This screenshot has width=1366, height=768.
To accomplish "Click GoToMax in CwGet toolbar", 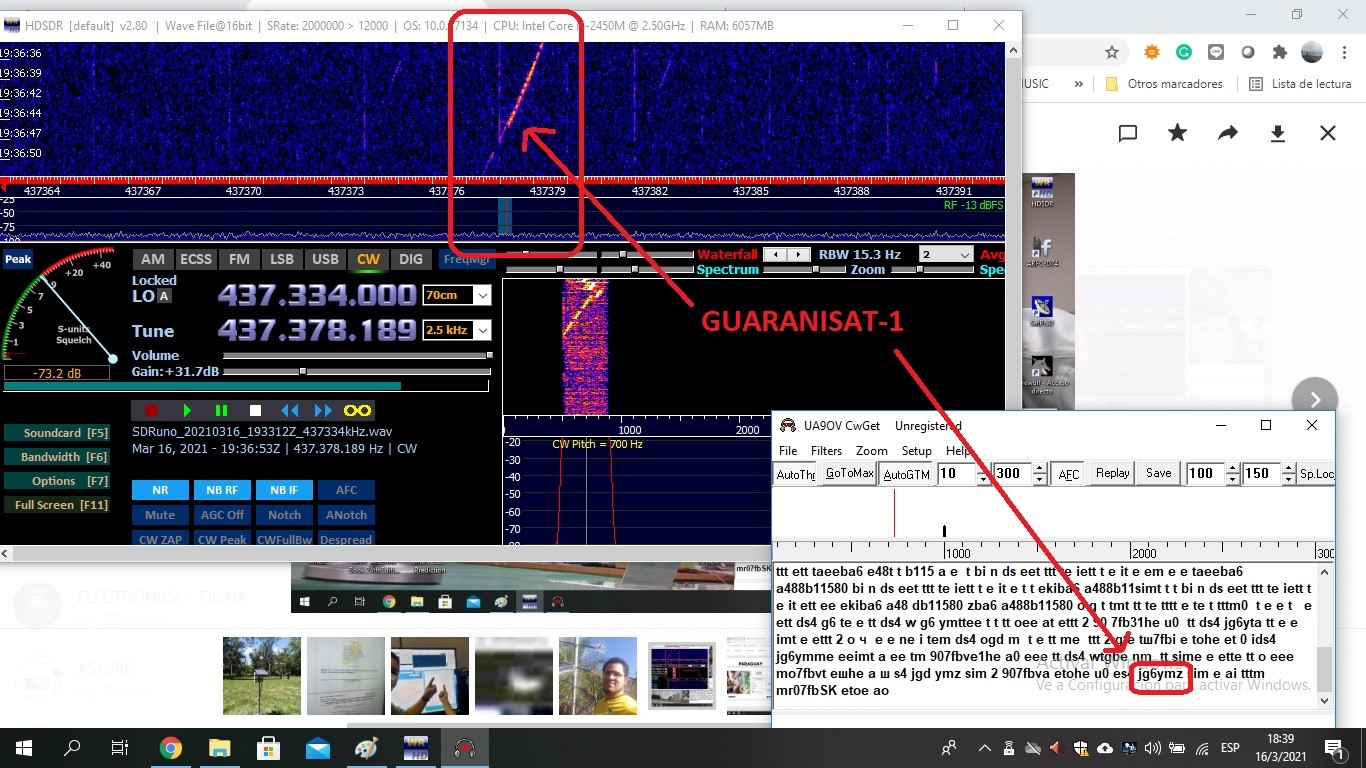I will coord(849,474).
